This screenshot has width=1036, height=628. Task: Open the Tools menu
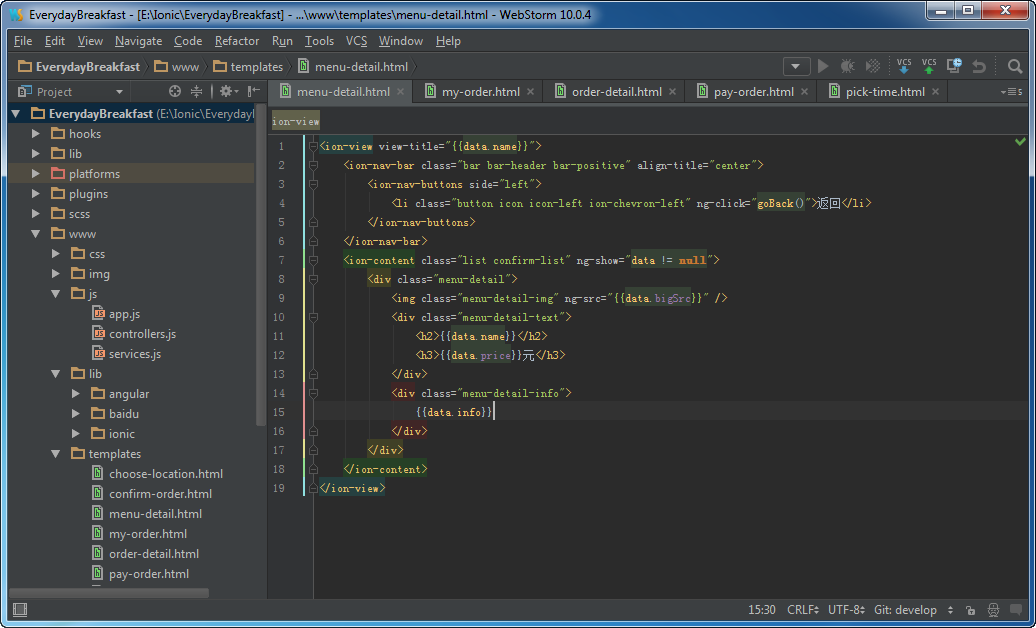(x=319, y=41)
